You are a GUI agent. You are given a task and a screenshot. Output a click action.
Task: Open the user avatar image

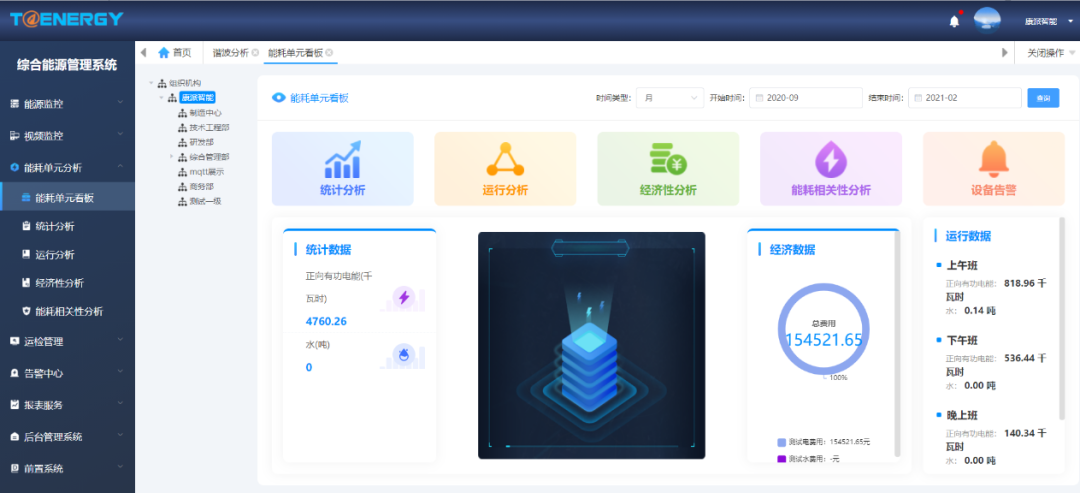(x=987, y=21)
